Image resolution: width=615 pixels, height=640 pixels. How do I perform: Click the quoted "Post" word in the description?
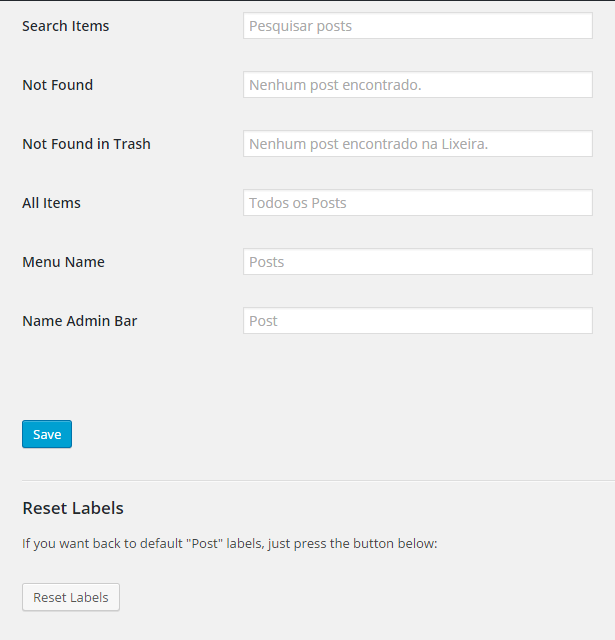click(x=204, y=543)
